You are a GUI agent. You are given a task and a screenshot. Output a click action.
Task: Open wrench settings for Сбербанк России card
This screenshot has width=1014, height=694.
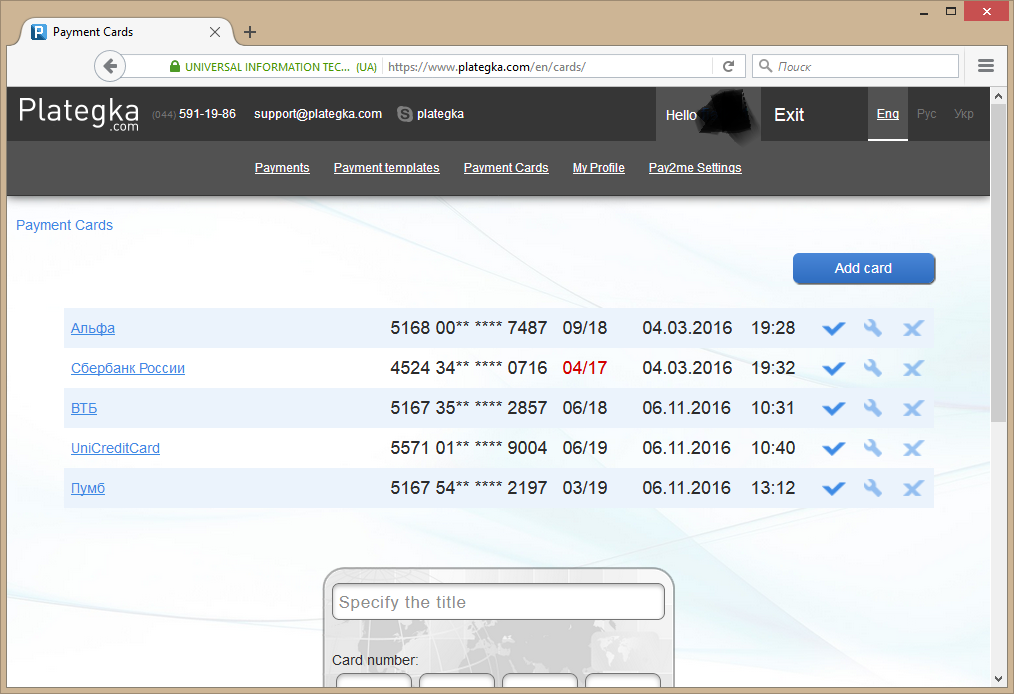873,368
